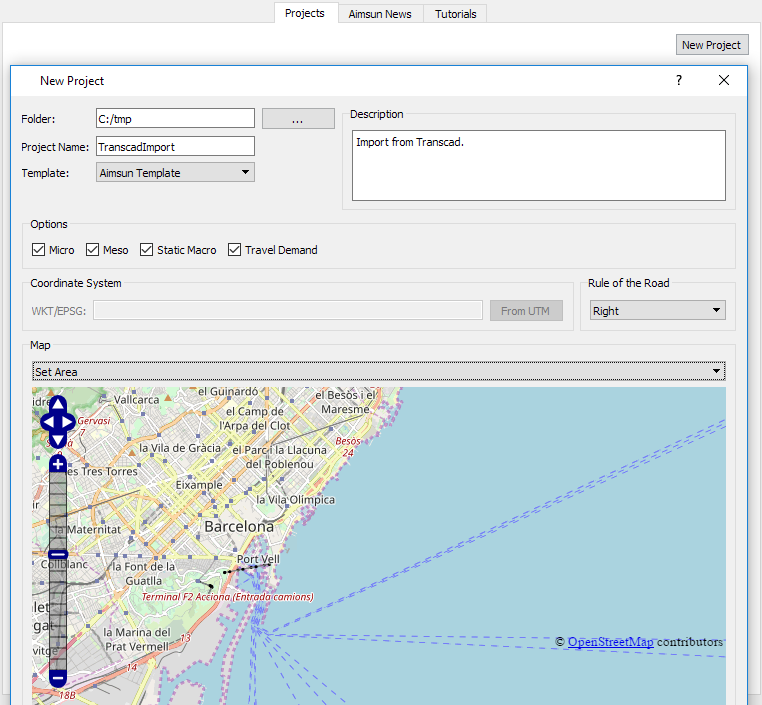Open the Set Area map dropdown

click(378, 372)
